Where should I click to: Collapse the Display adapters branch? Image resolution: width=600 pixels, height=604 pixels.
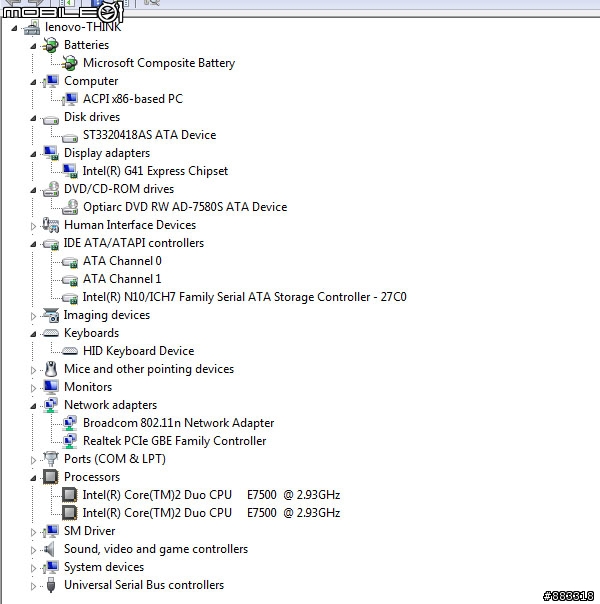coord(34,154)
